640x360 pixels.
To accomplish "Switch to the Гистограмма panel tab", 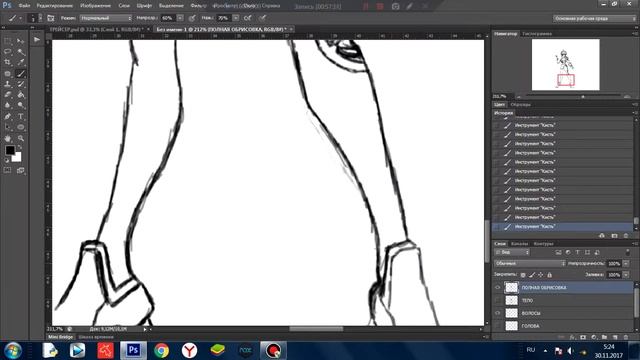I will (537, 33).
